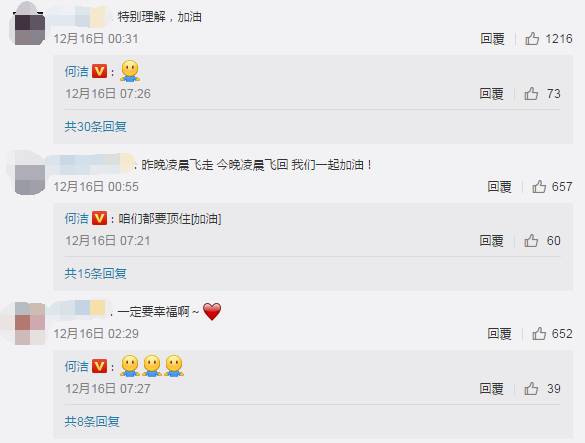
Task: Like 何洁's reply with 60 likes
Action: point(531,240)
